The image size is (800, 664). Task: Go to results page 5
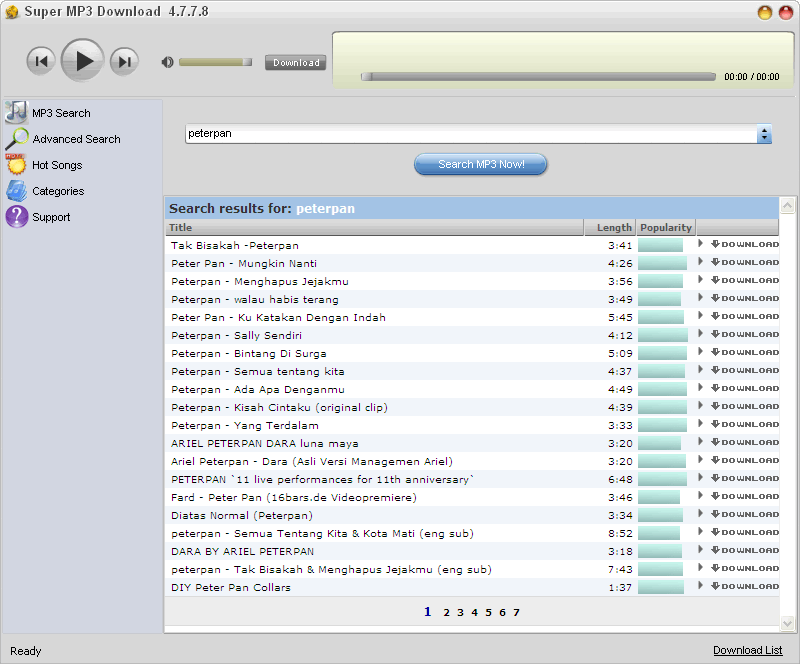pyautogui.click(x=488, y=612)
